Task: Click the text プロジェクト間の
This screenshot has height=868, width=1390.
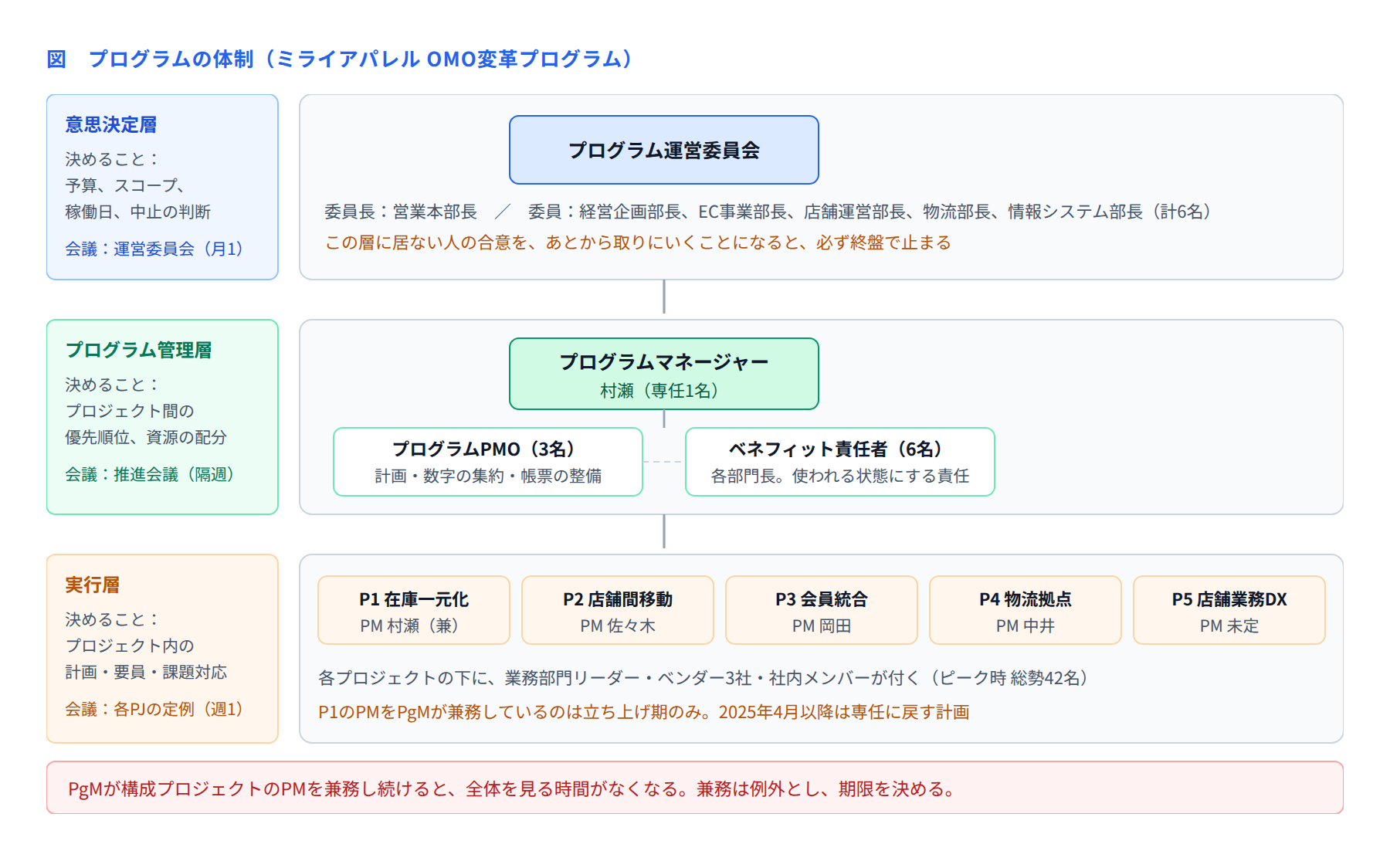Action: click(x=130, y=411)
